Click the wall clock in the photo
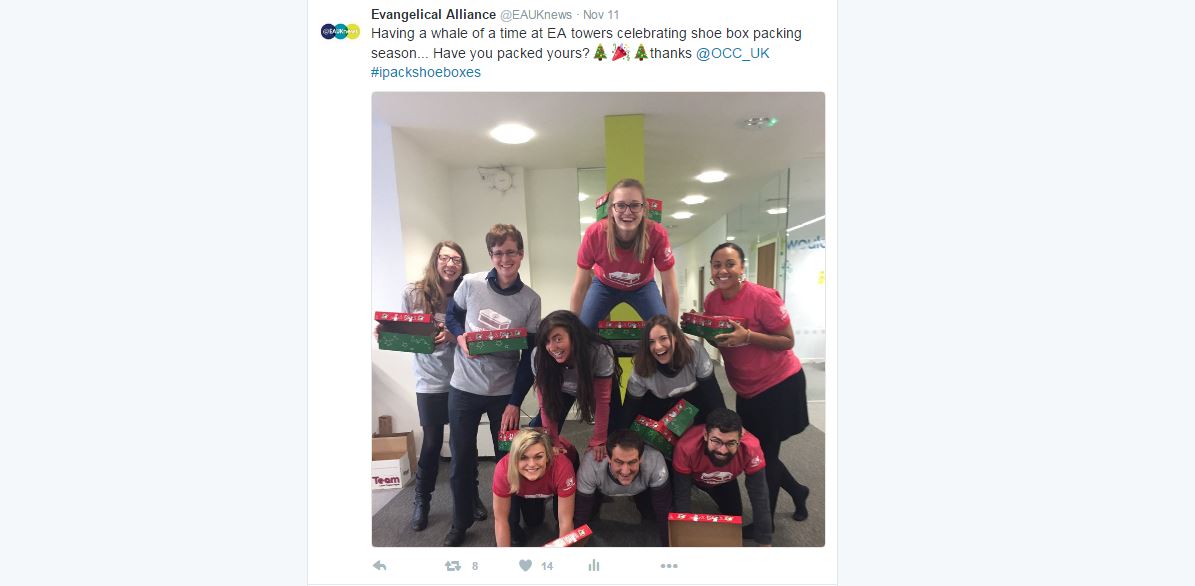 [x=501, y=181]
